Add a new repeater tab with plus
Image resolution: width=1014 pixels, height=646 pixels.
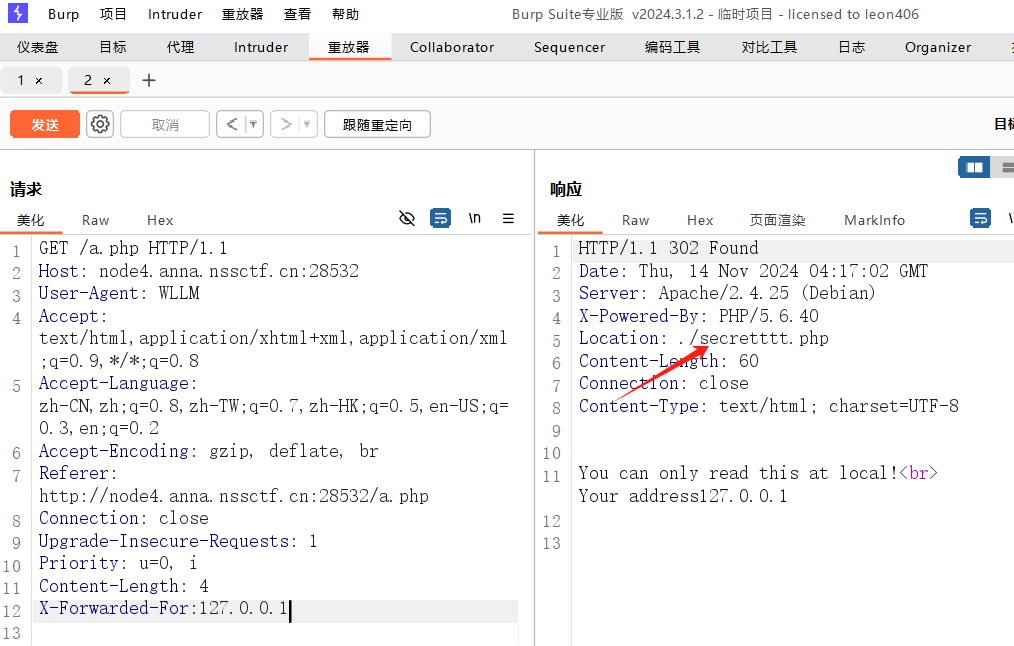click(149, 80)
